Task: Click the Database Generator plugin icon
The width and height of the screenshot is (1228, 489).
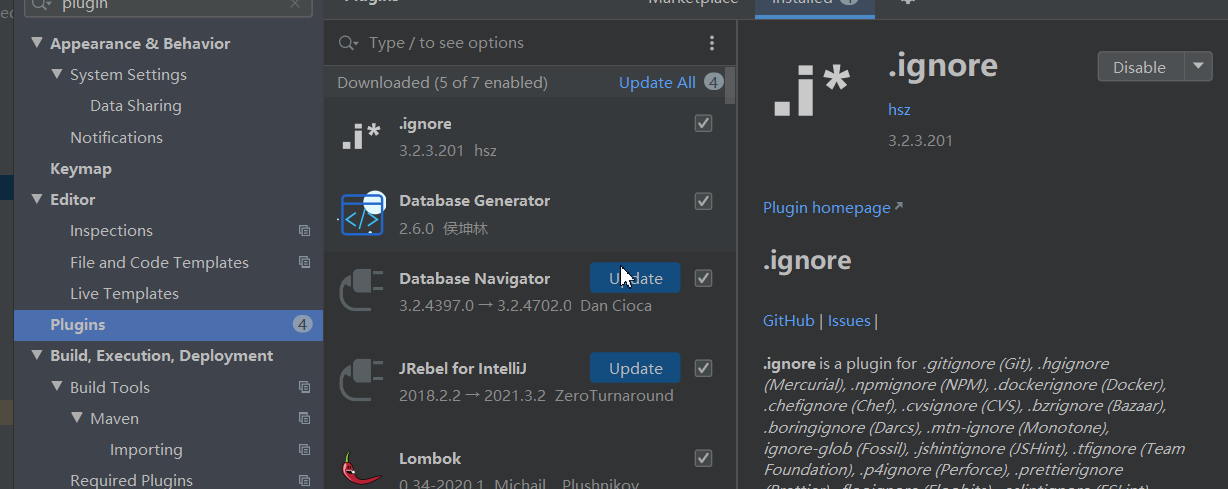Action: click(362, 214)
